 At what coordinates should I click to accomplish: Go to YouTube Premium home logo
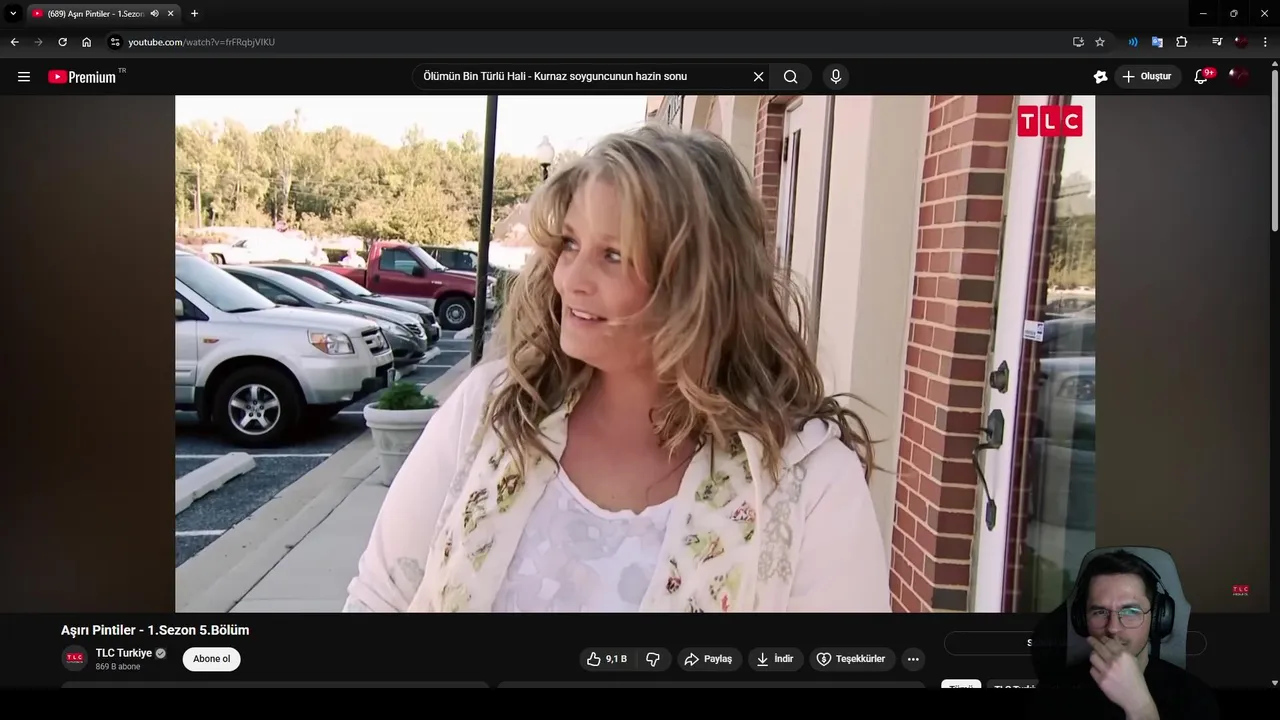coord(82,77)
